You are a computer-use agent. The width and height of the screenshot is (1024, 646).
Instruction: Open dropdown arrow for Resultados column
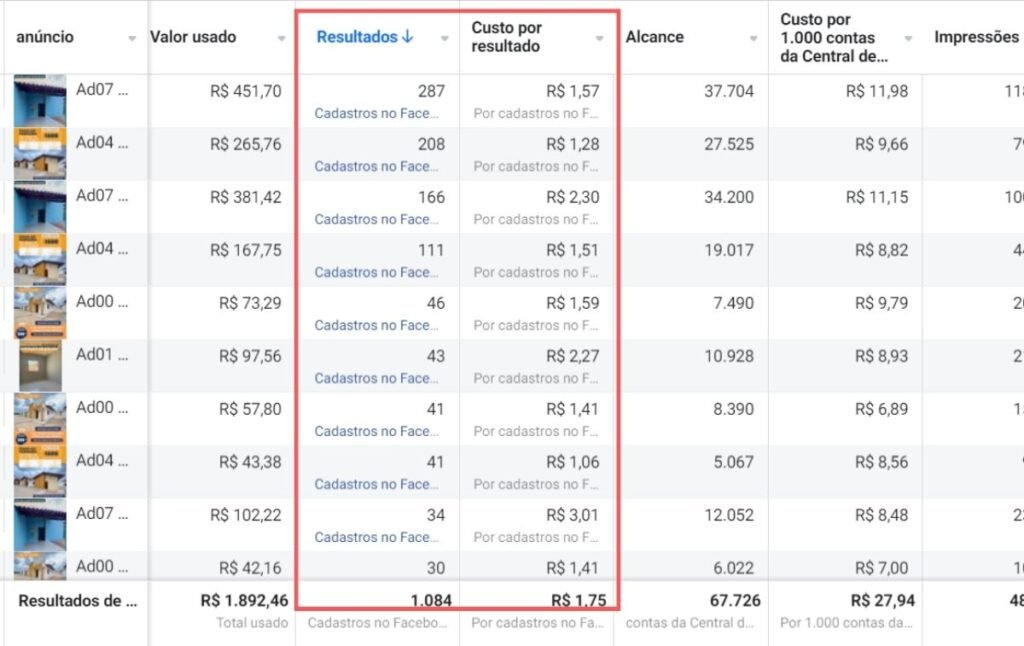[445, 39]
